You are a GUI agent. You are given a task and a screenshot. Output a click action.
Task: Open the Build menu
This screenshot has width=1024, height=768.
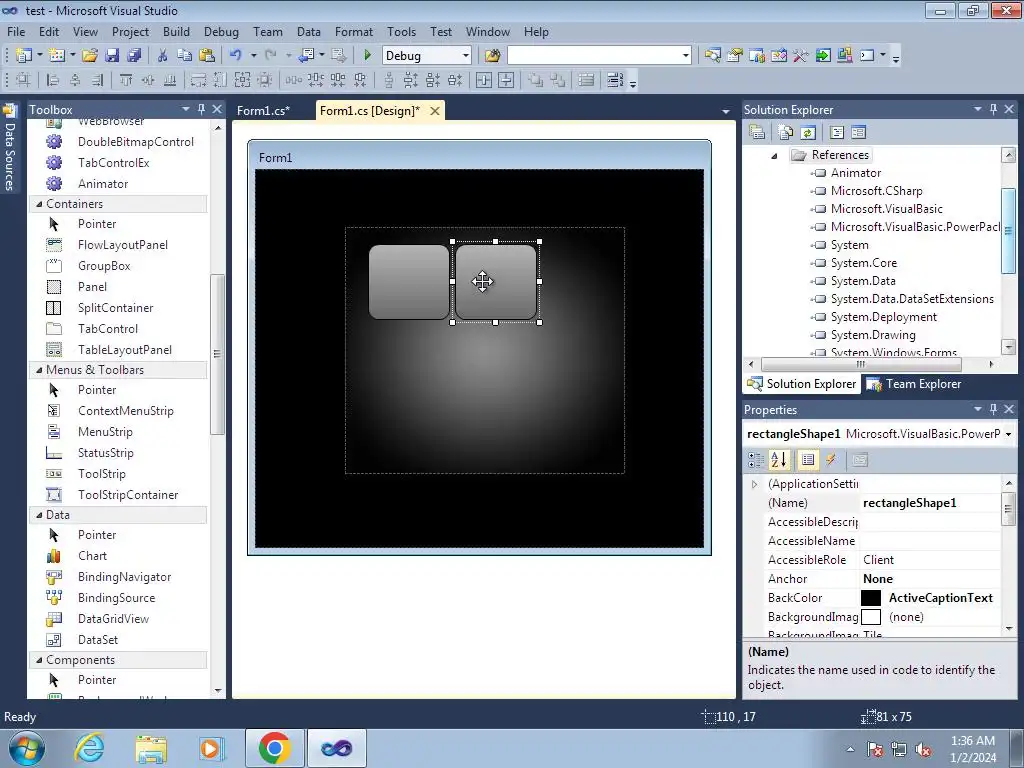176,31
